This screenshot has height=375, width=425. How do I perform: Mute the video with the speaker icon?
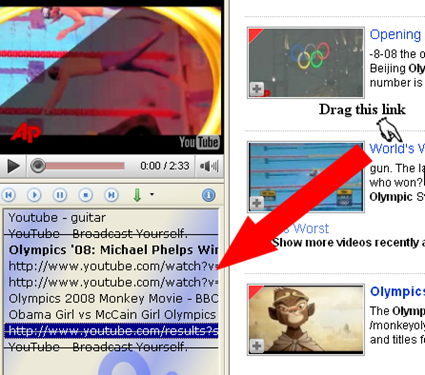point(209,166)
